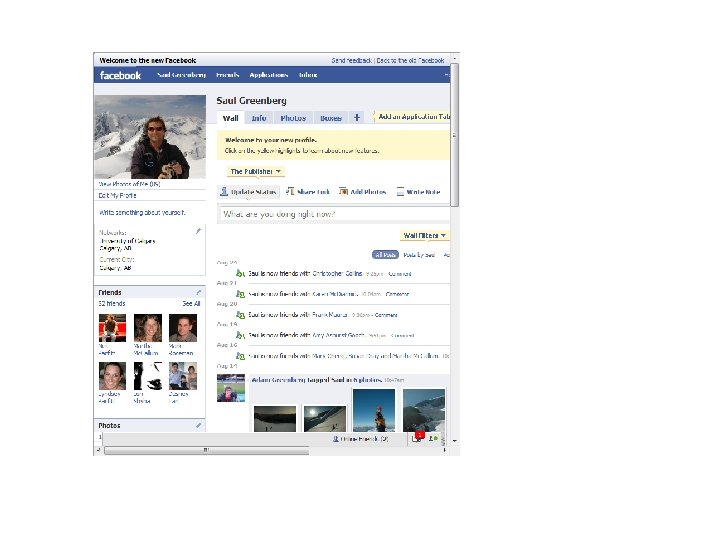Open Applications in top navigation bar
Image resolution: width=720 pixels, height=540 pixels.
coord(269,75)
